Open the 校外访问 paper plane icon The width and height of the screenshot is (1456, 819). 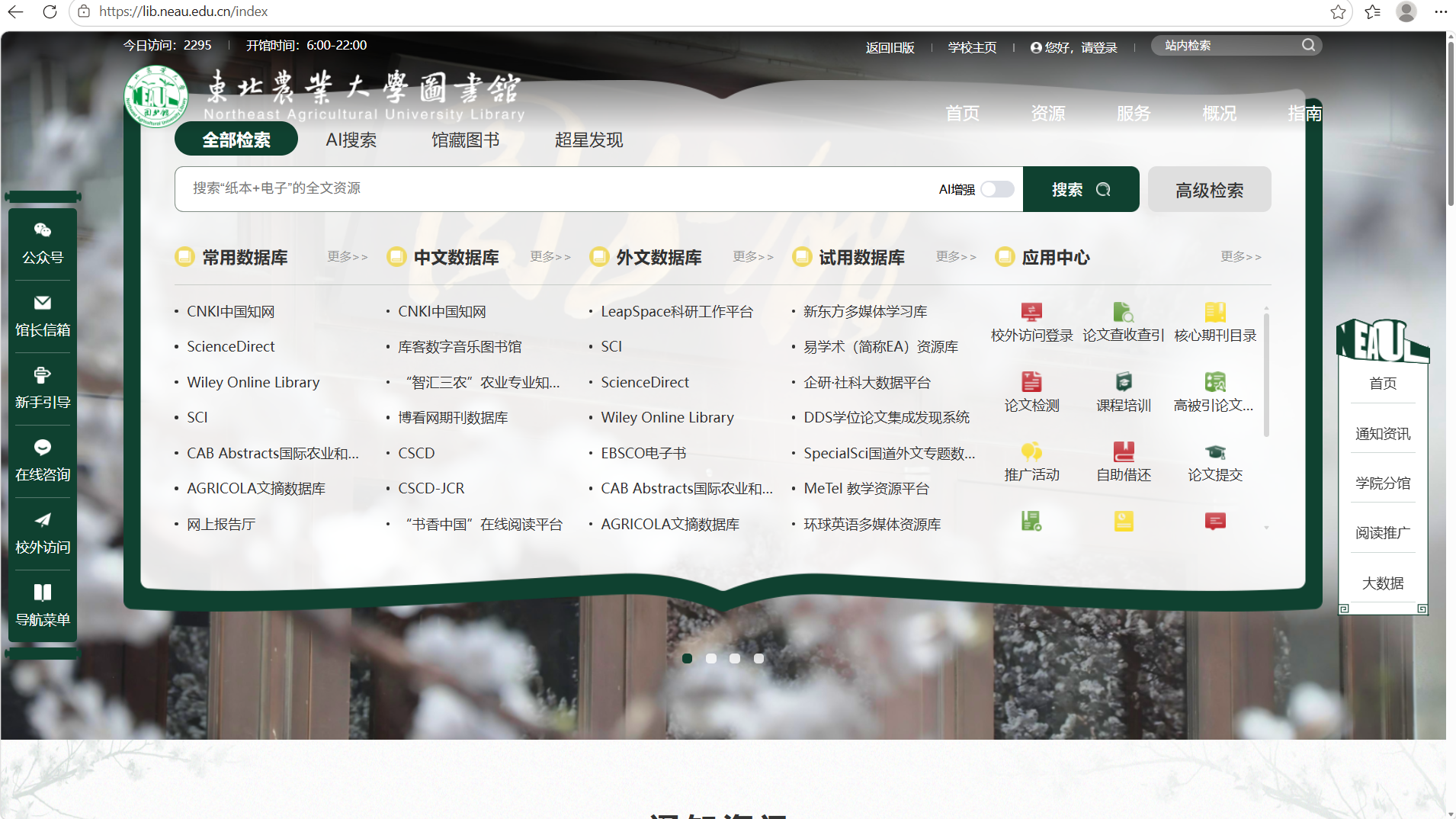[x=43, y=520]
